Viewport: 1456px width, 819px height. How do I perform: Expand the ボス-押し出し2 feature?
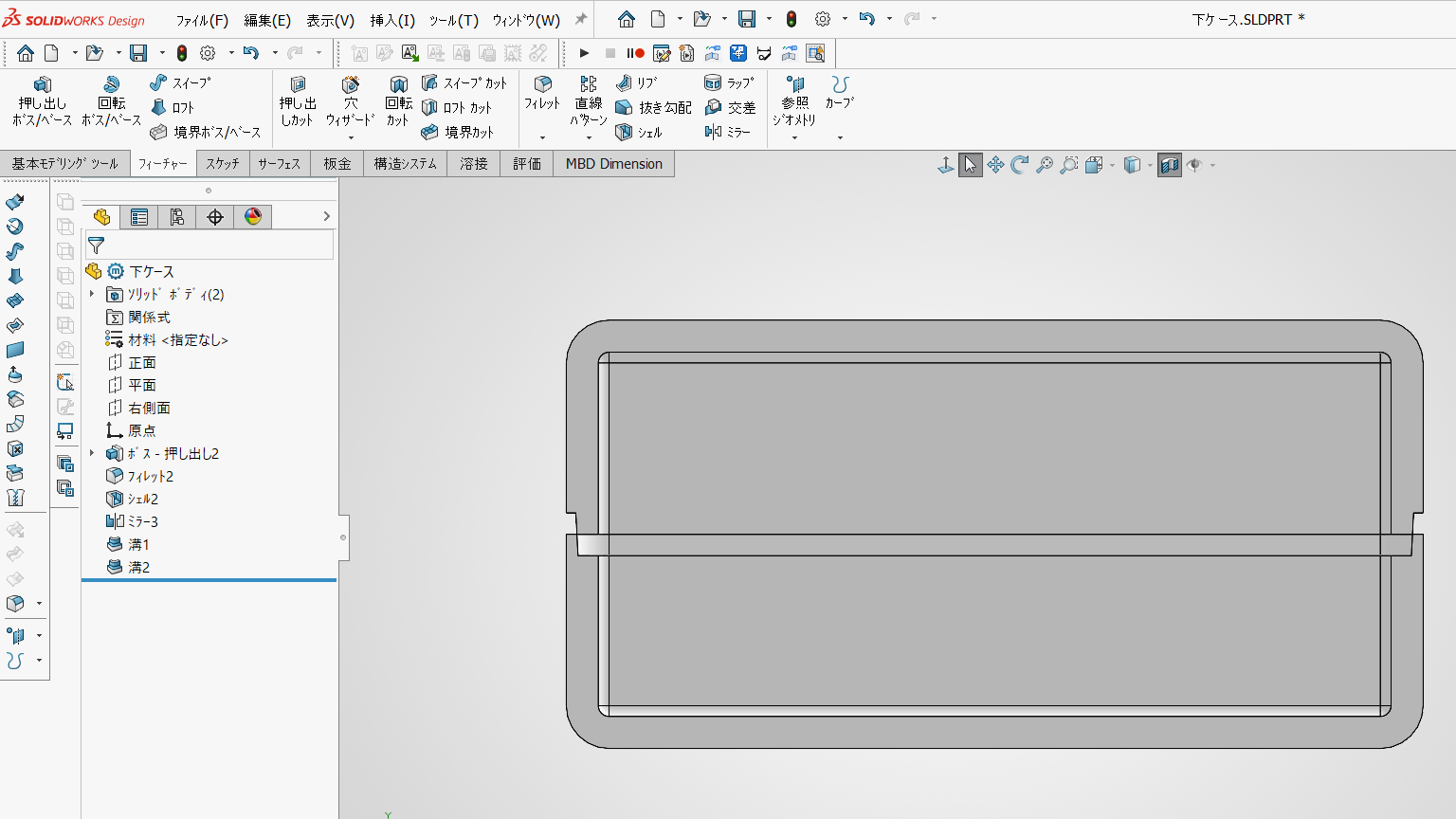[92, 453]
